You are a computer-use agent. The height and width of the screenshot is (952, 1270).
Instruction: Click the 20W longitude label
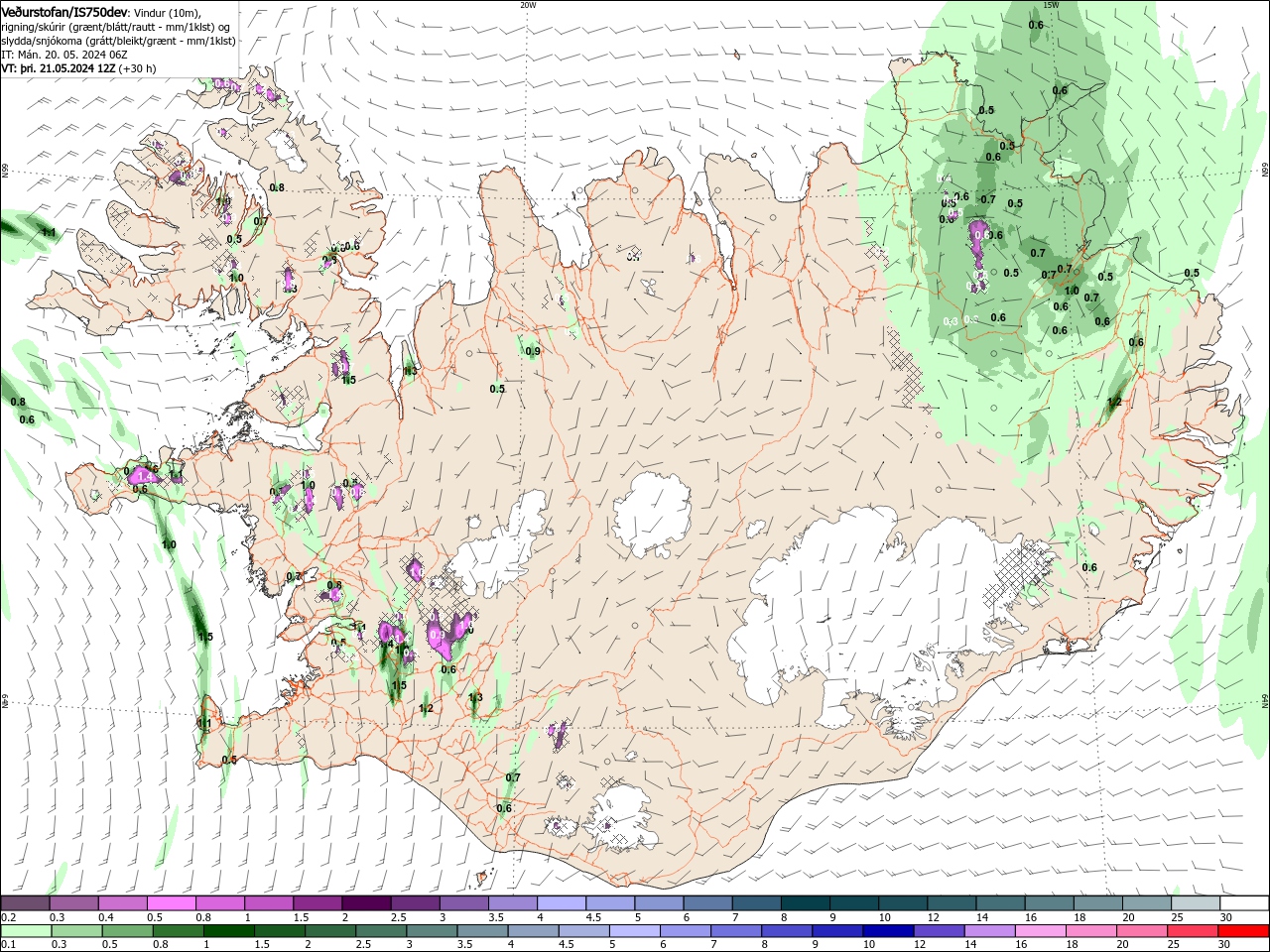point(528,4)
